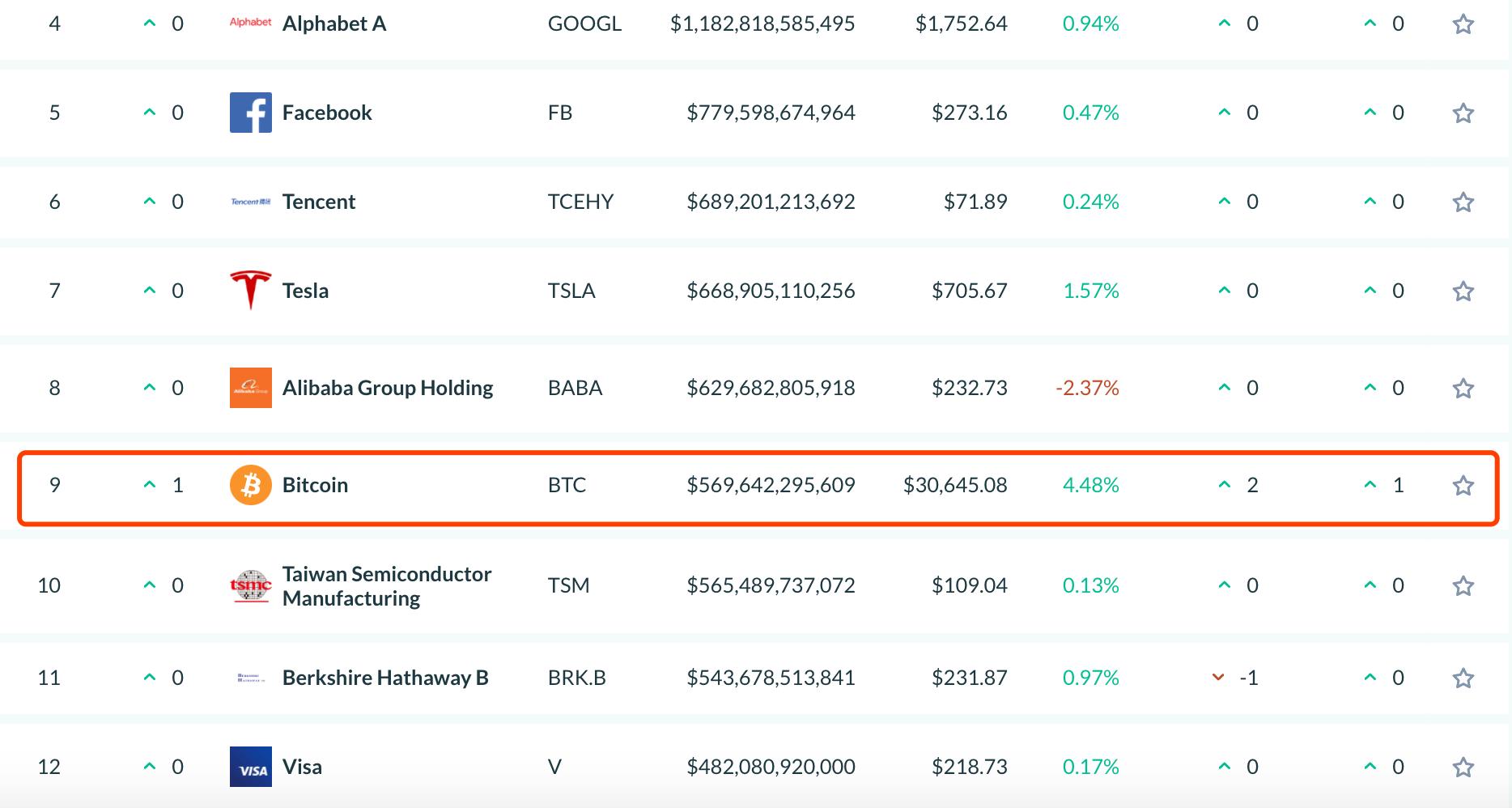
Task: Click the Alibaba Group logo icon
Action: (251, 388)
